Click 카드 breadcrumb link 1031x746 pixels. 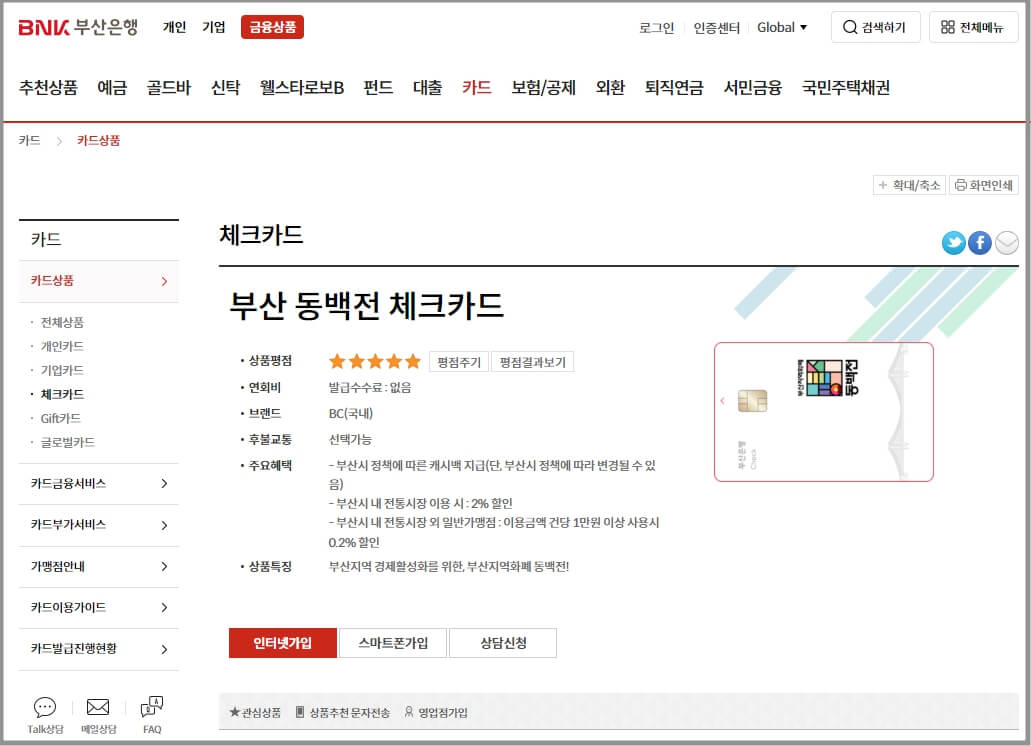point(30,141)
